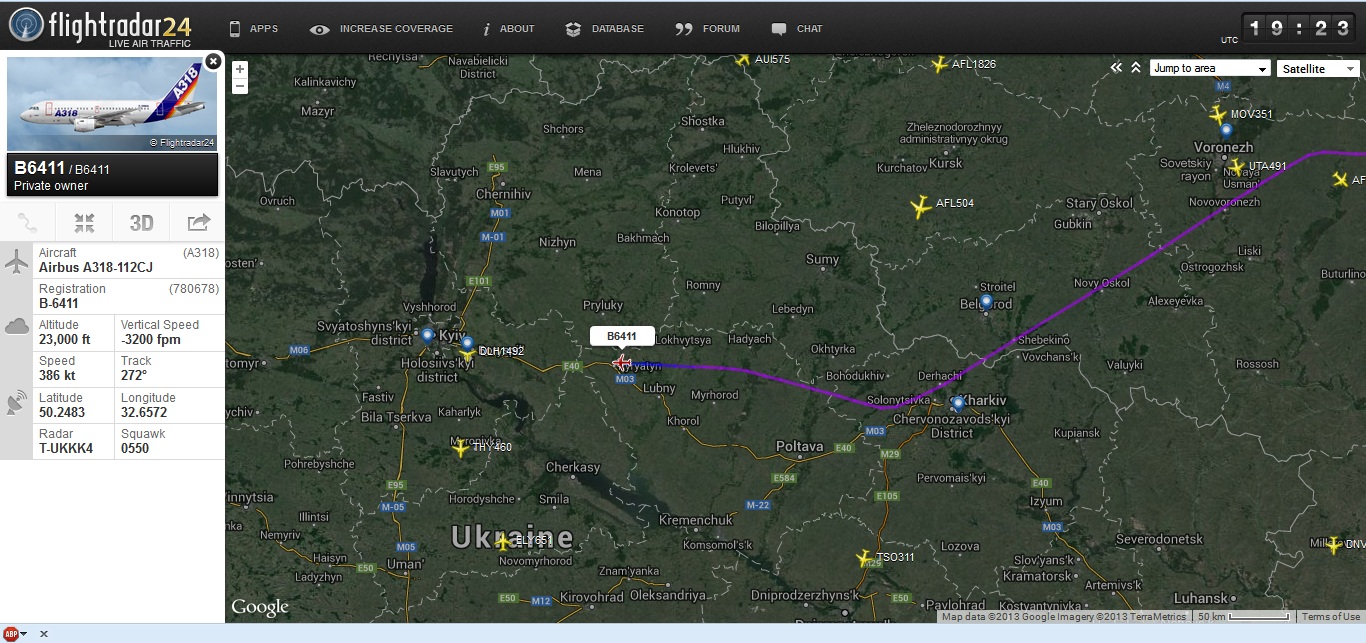Click the A318 aircraft photo thumbnail
1366x643 pixels.
(x=112, y=104)
